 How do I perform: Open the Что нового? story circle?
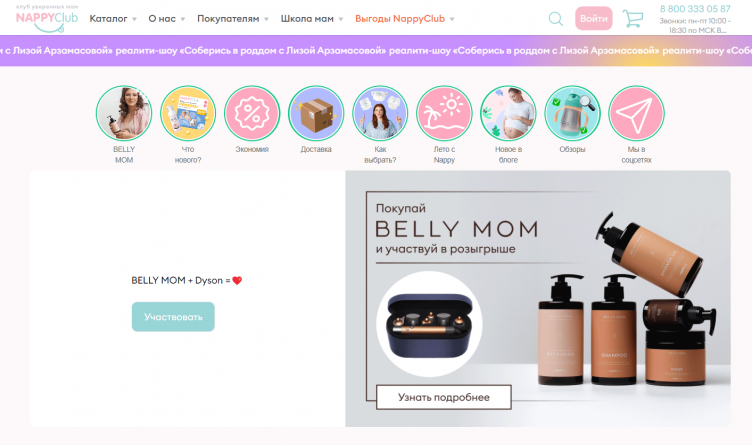188,113
